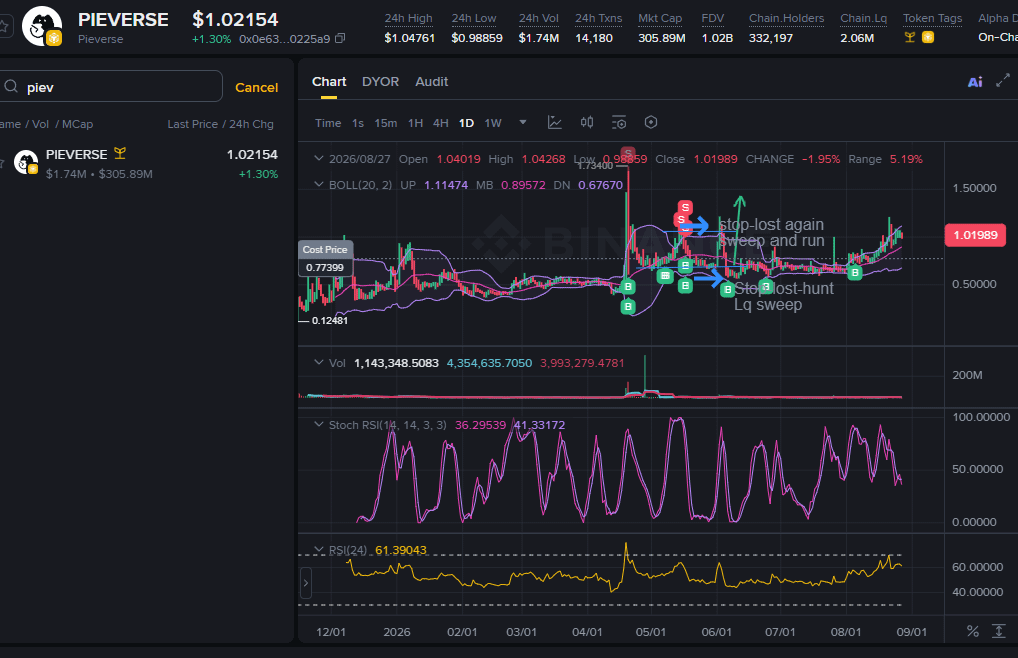Click the FDV label
Viewport: 1018px width, 658px height.
[713, 18]
